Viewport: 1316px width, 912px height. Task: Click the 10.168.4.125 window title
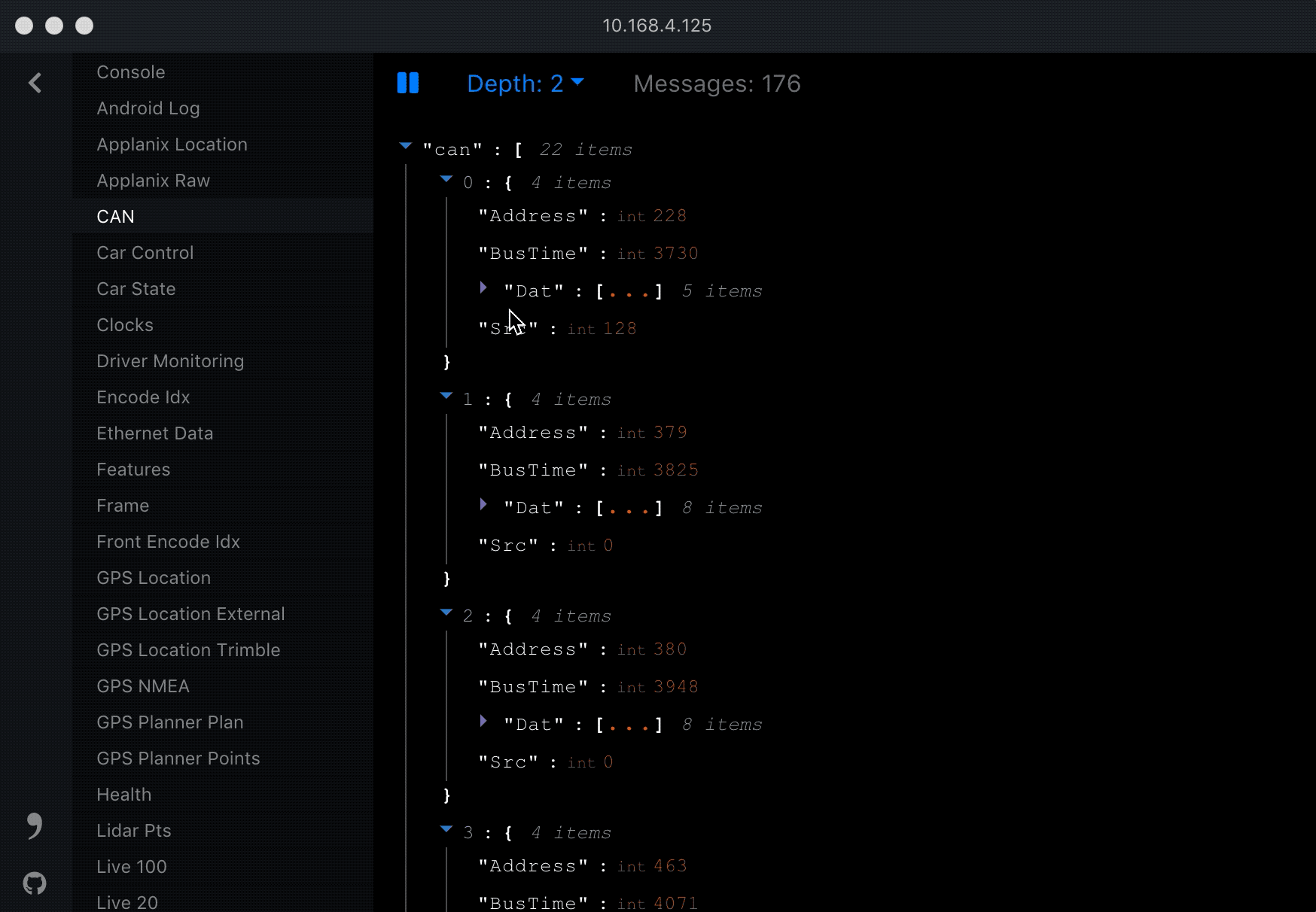657,26
